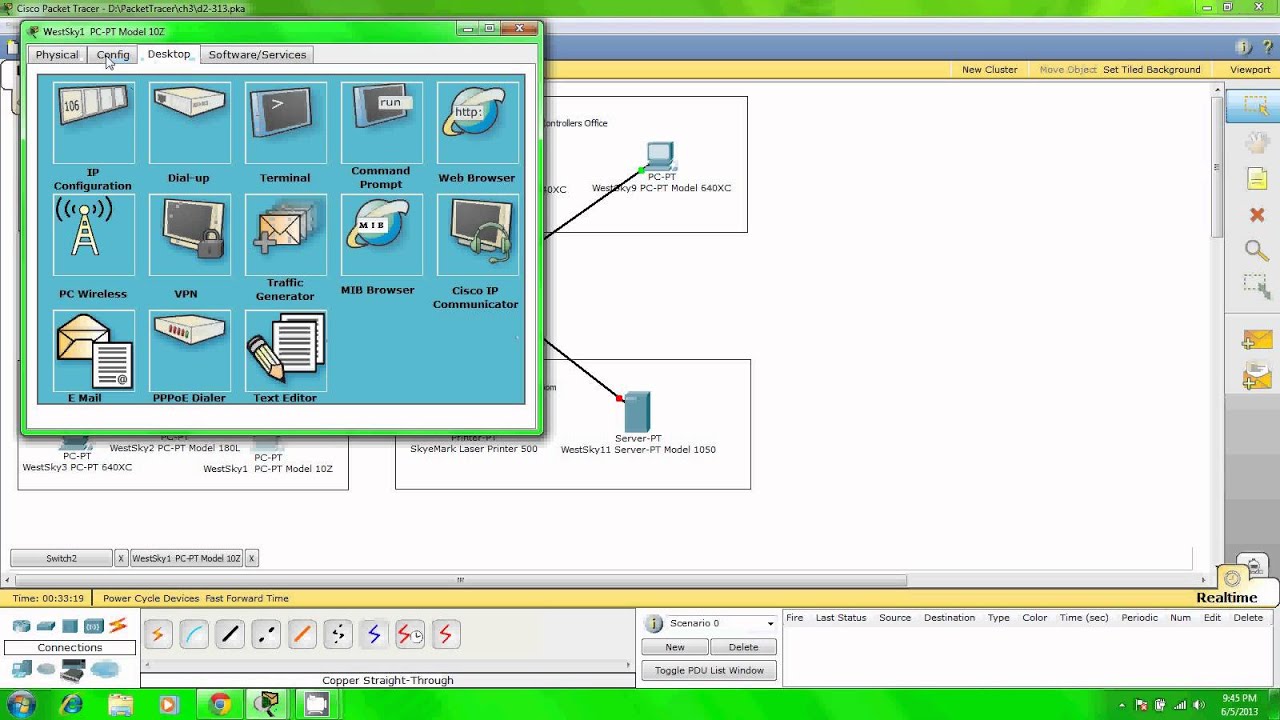Click Set Tiled Background
The image size is (1280, 720).
pos(1151,70)
